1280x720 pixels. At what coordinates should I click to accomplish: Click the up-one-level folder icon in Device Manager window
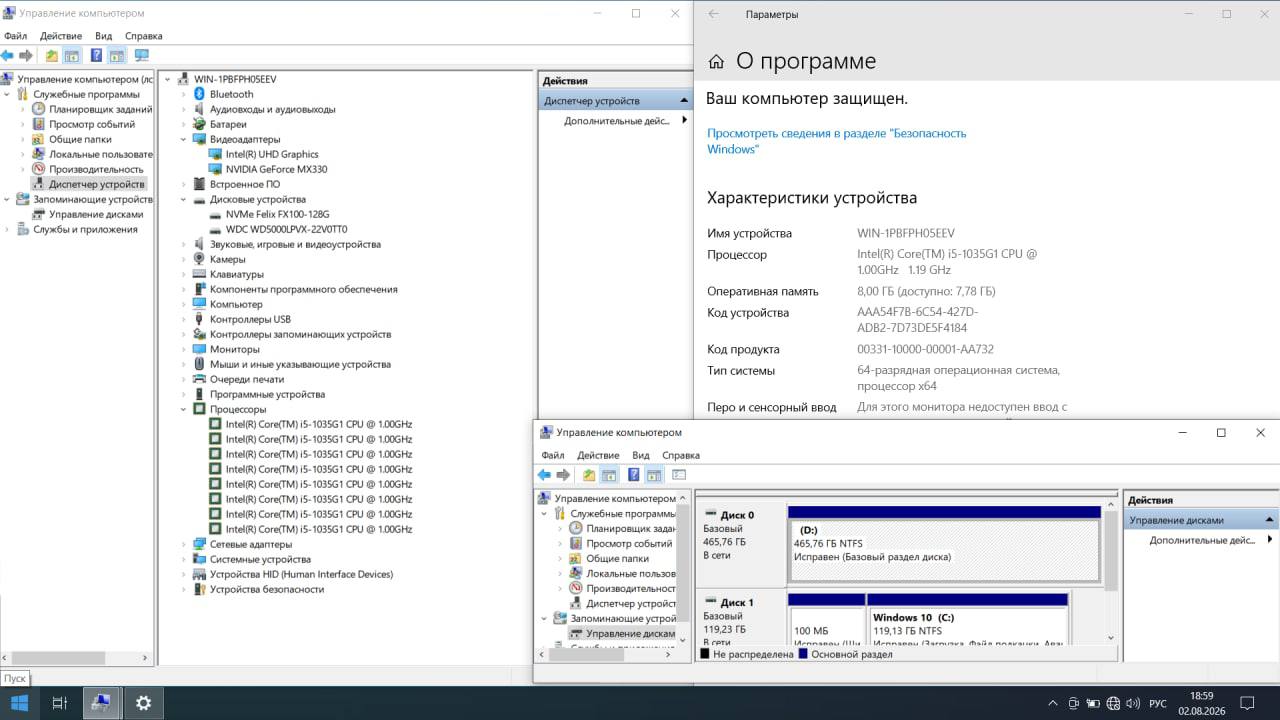pos(52,56)
